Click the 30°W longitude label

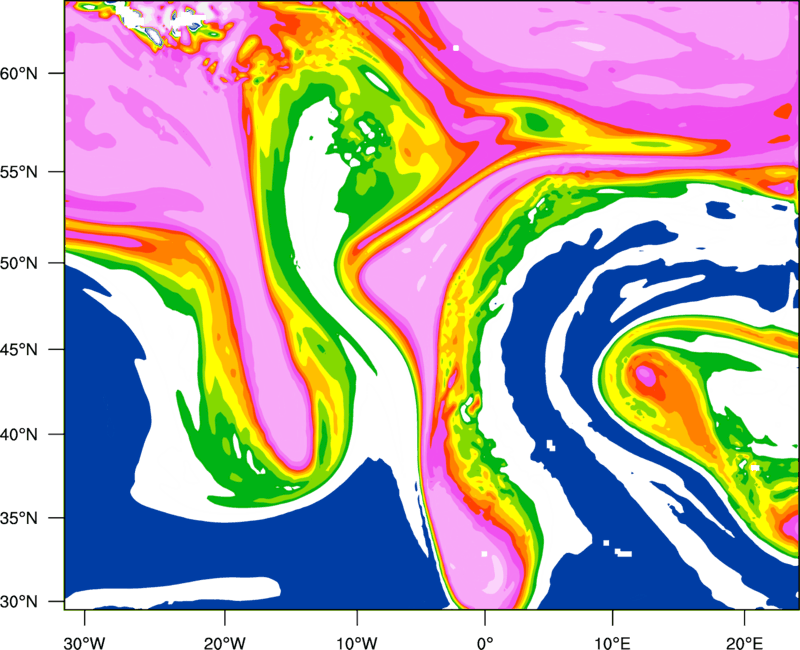85,643
